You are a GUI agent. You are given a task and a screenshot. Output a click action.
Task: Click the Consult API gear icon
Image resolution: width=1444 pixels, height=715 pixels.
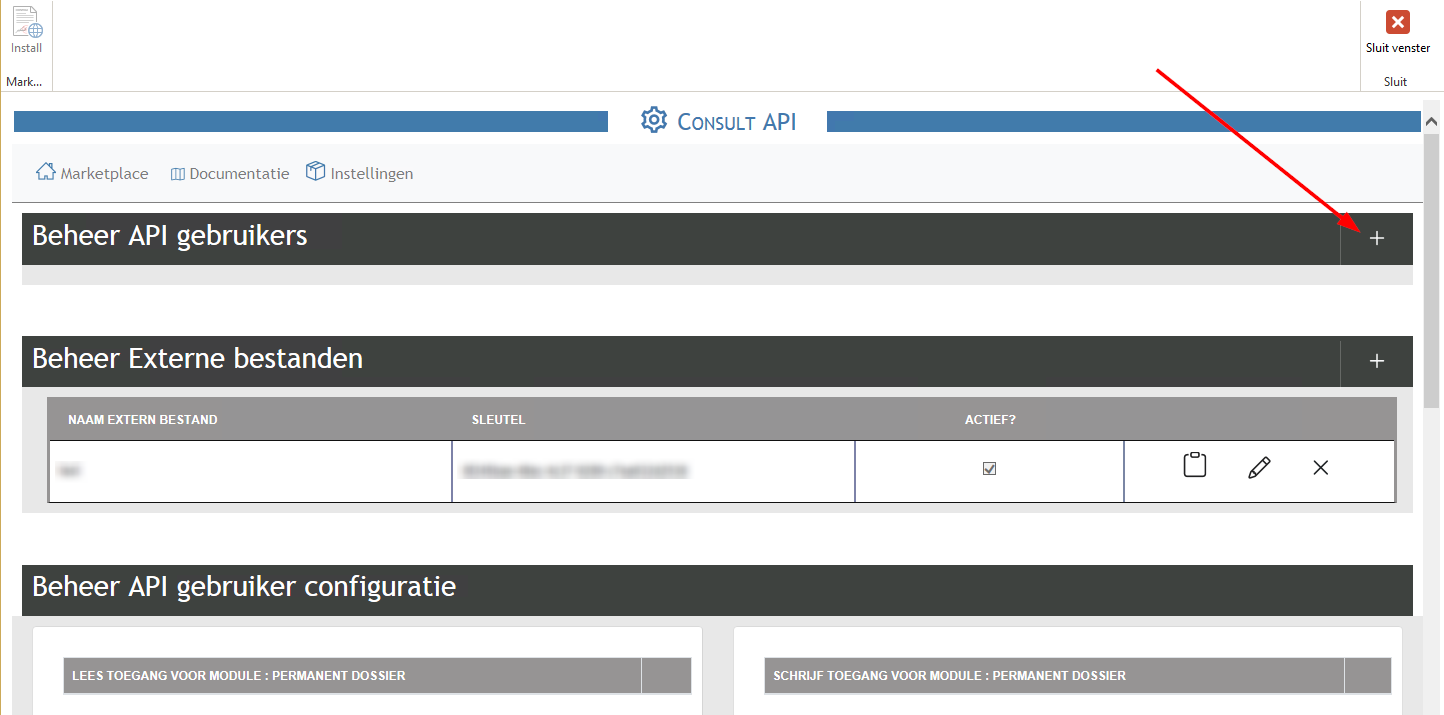[x=654, y=120]
